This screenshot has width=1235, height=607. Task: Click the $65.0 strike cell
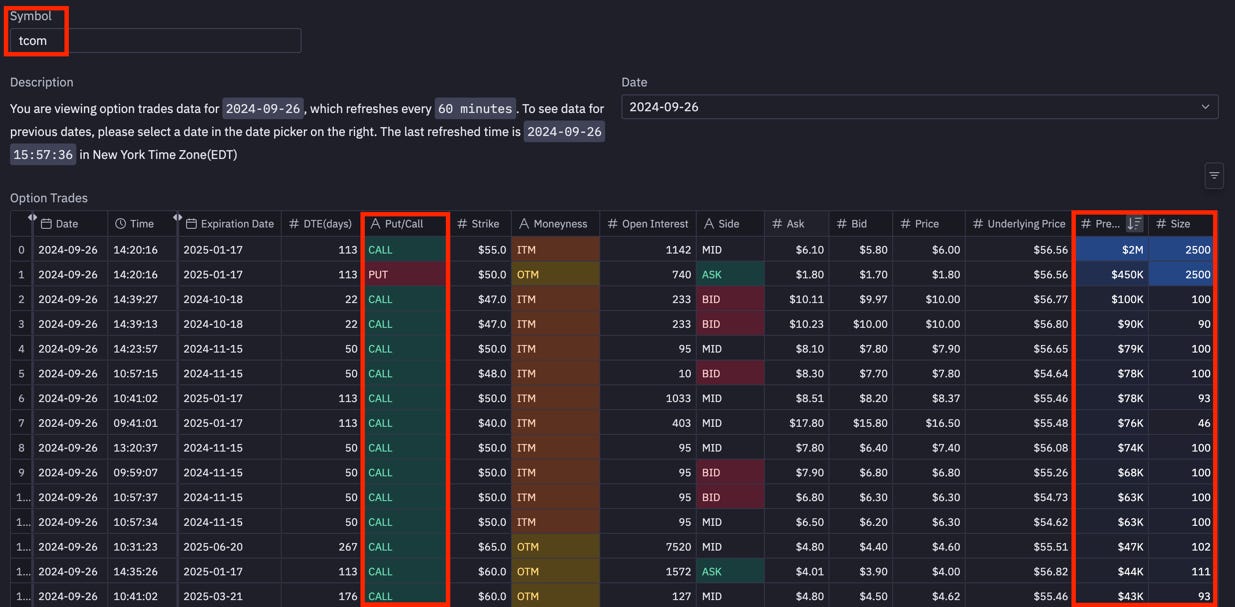click(x=480, y=547)
